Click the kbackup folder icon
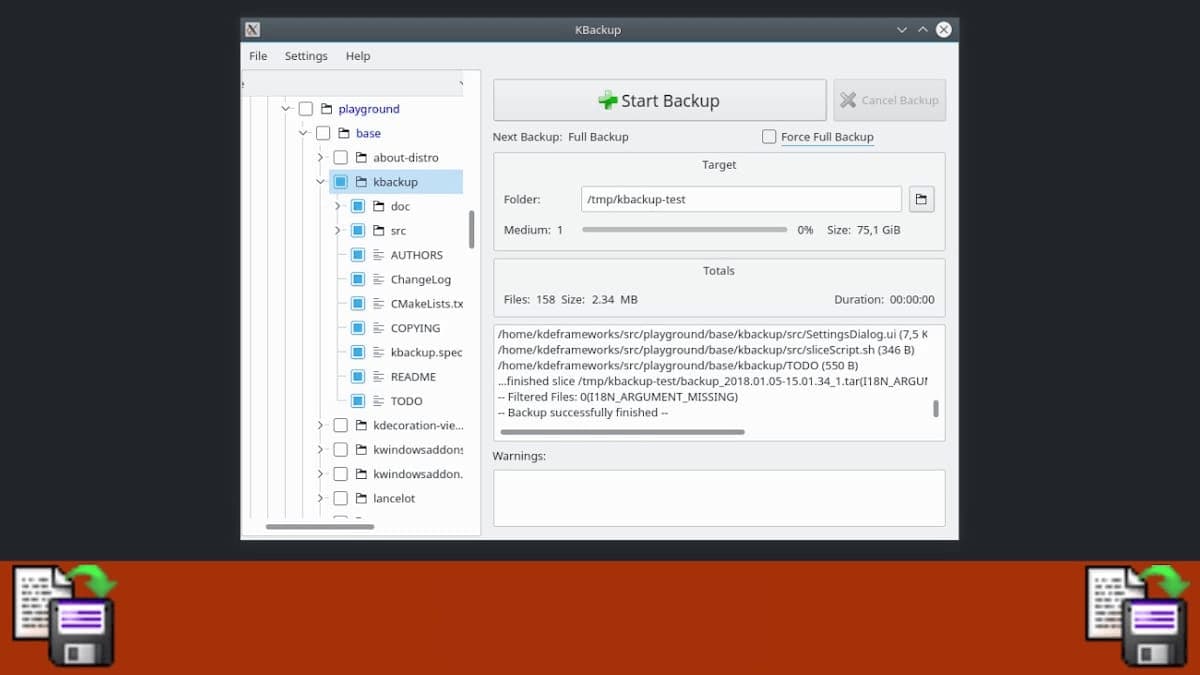1200x675 pixels. [361, 182]
